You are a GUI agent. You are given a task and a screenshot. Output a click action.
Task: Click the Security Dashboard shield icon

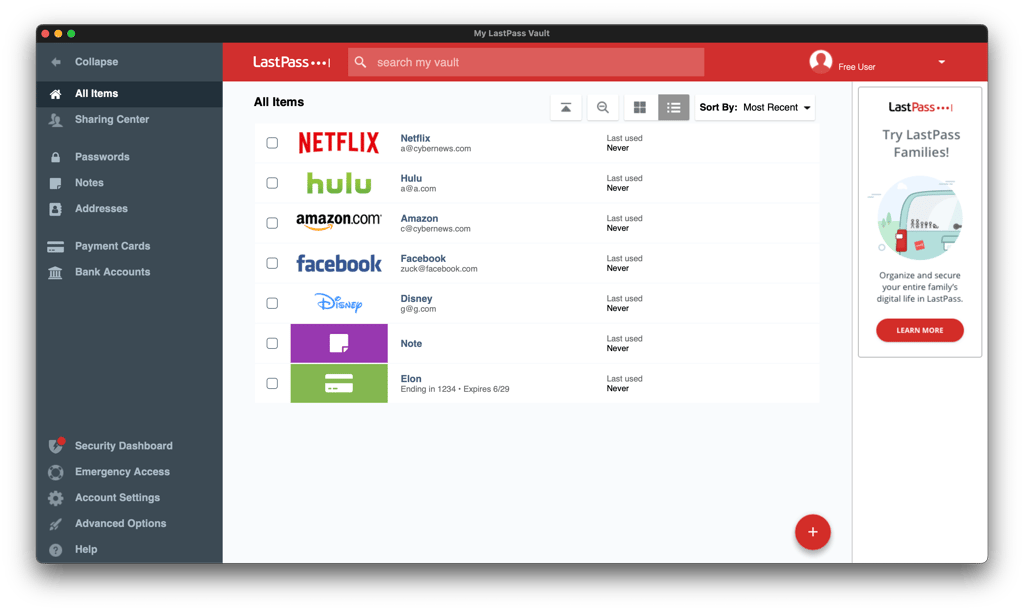pyautogui.click(x=56, y=446)
